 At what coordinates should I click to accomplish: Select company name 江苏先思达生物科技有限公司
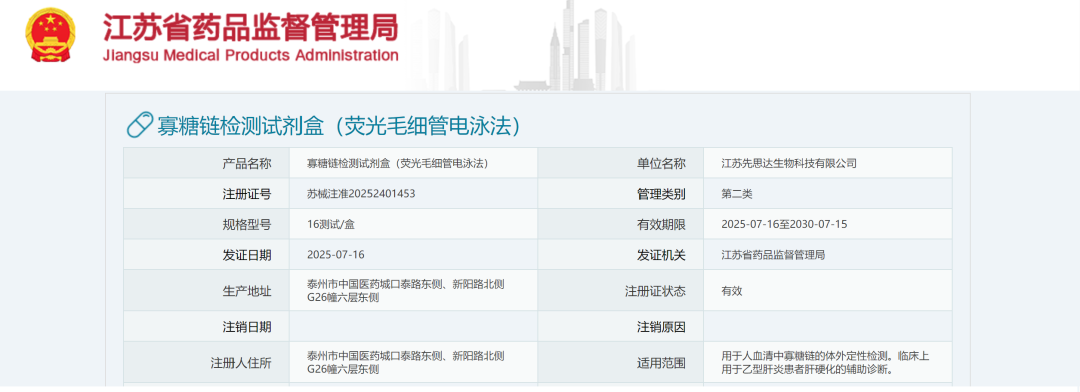click(789, 164)
